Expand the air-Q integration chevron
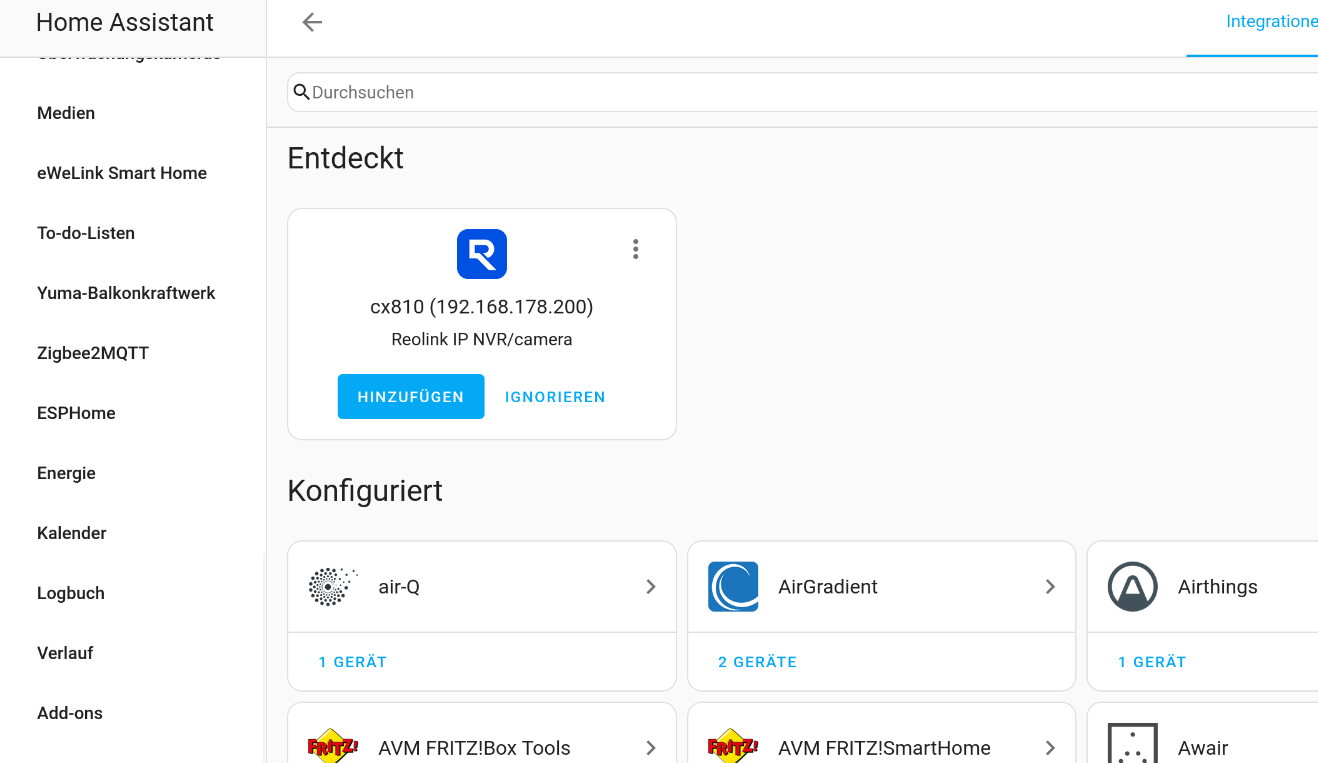Viewport: 1318px width, 763px height. tap(651, 587)
